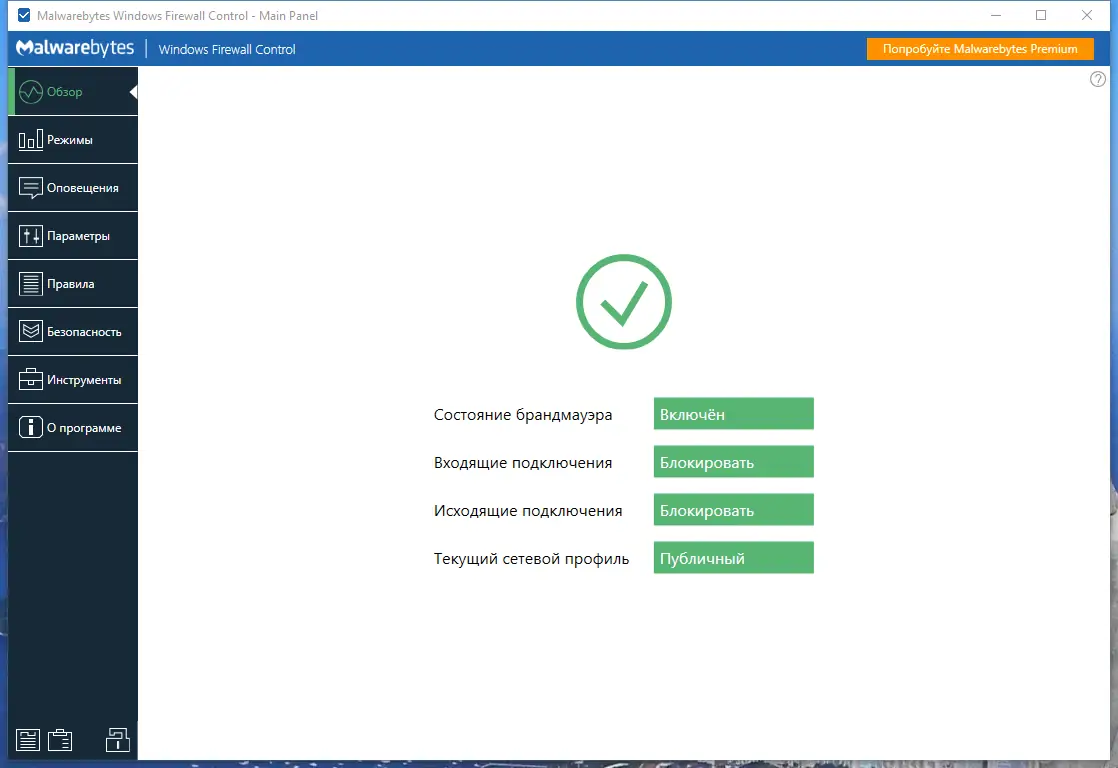Open Правила via its list icon

(x=31, y=284)
